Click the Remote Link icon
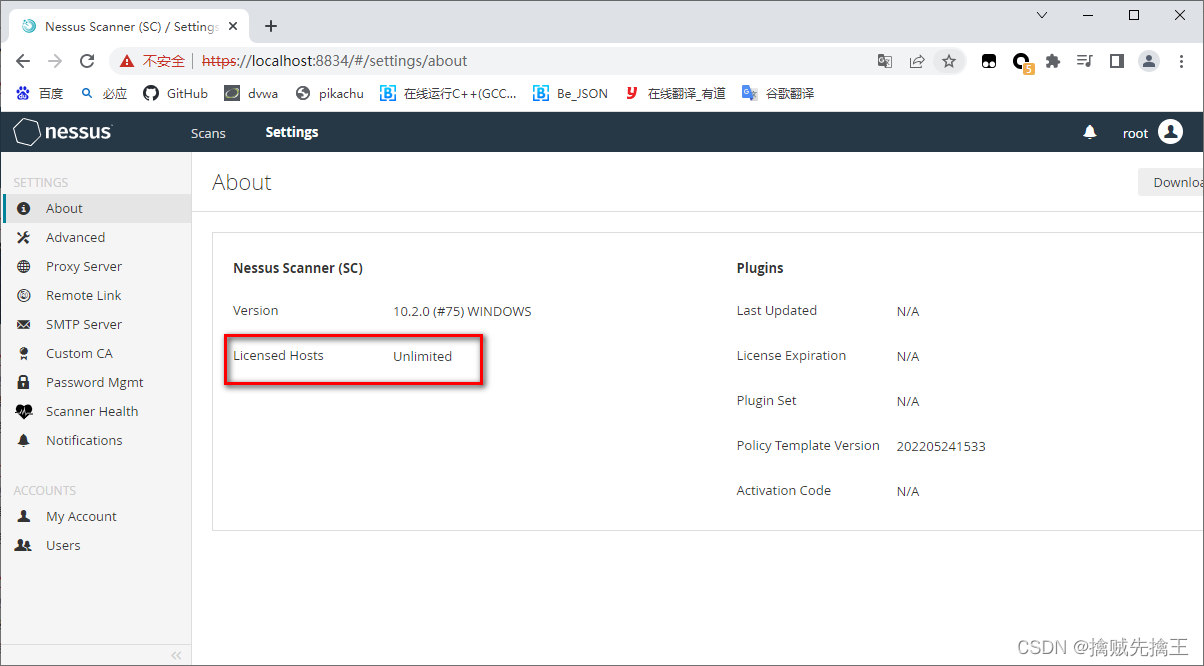The width and height of the screenshot is (1204, 666). click(x=24, y=296)
